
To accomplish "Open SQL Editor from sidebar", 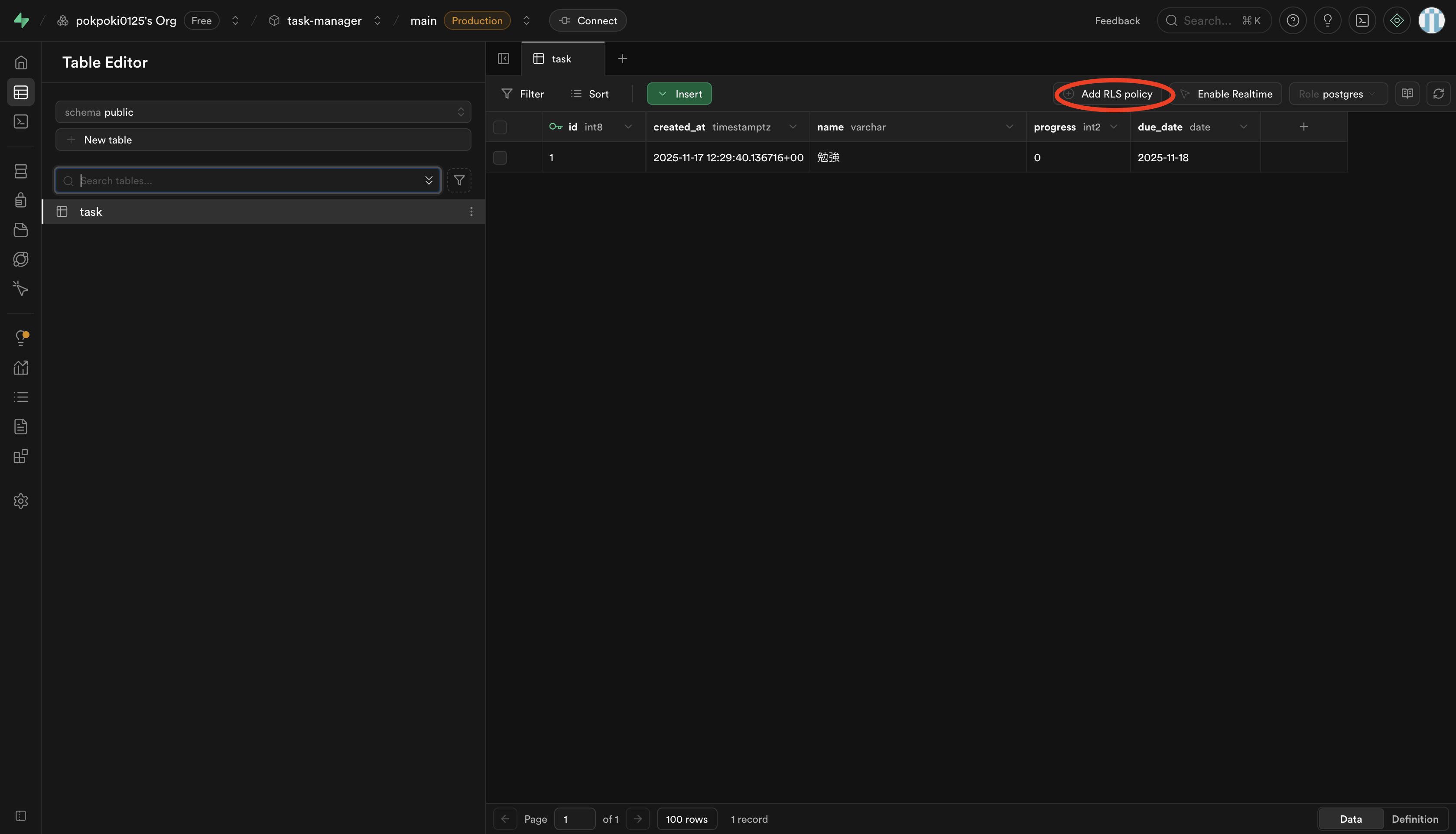I will click(x=21, y=121).
